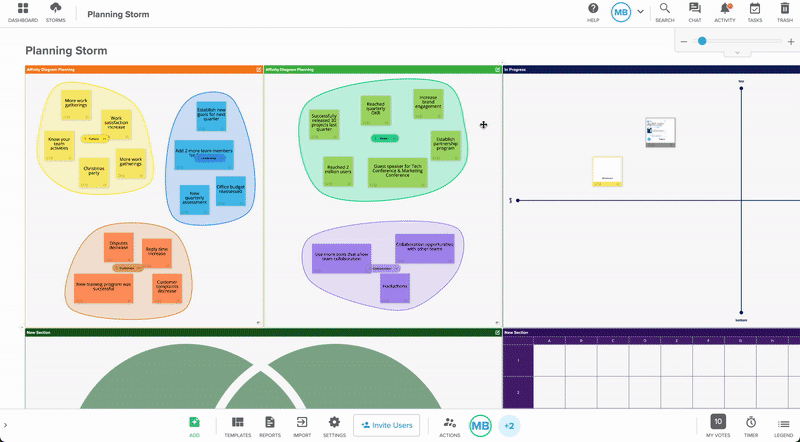Click the white sticky note in In Progress

click(x=607, y=171)
